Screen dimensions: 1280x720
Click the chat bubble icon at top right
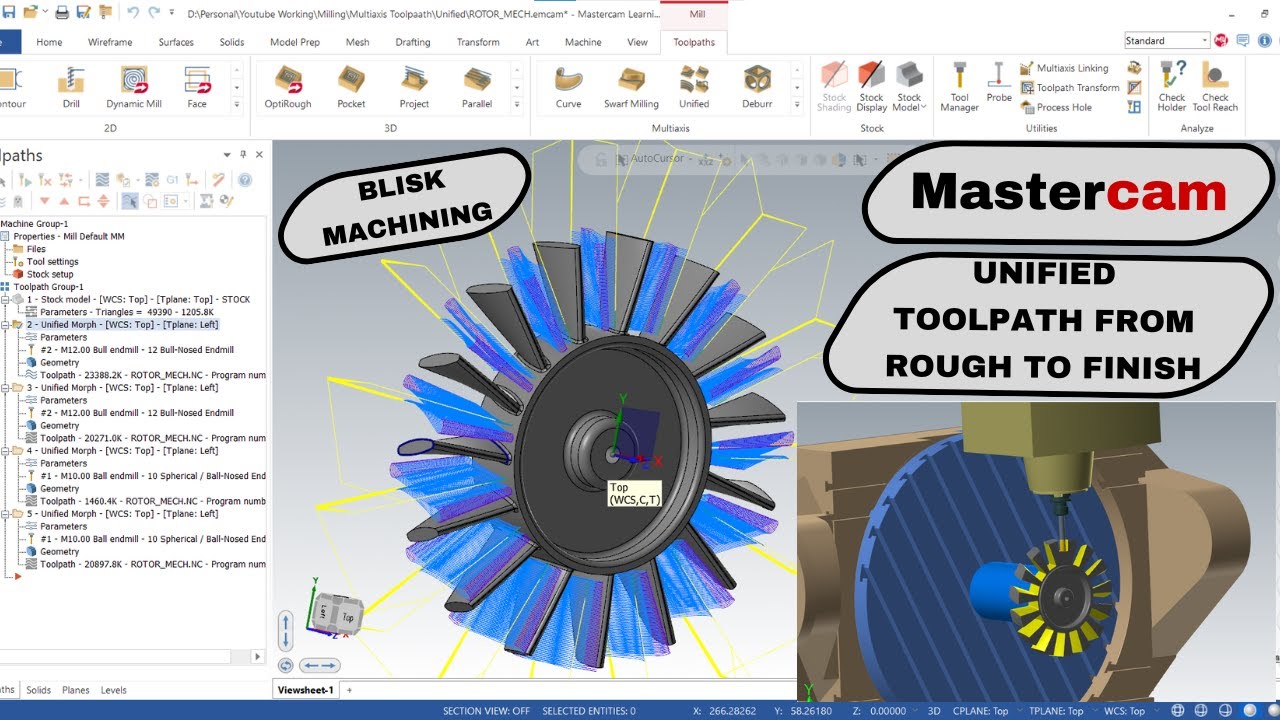pos(1241,40)
